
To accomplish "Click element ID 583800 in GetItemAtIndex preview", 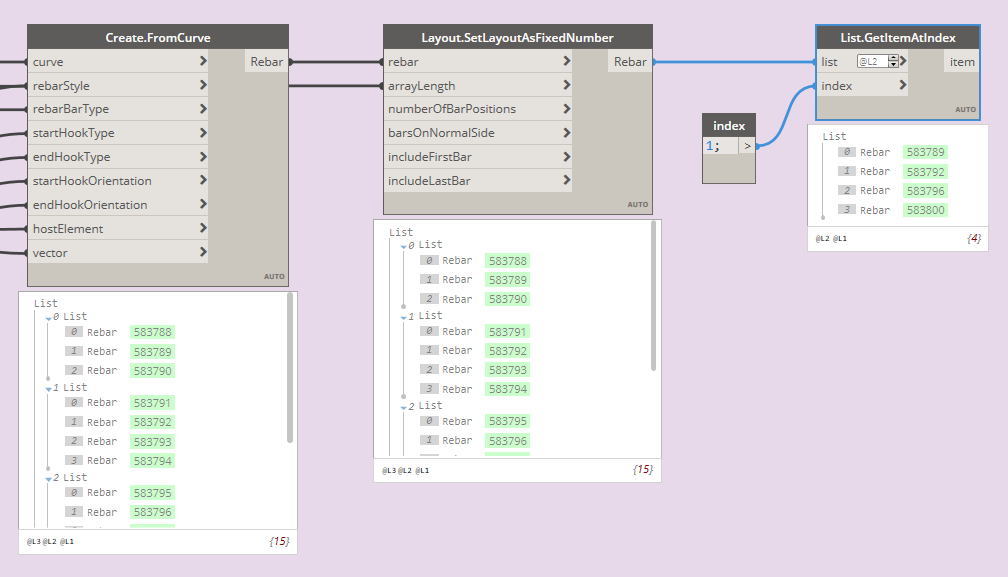I will [924, 210].
